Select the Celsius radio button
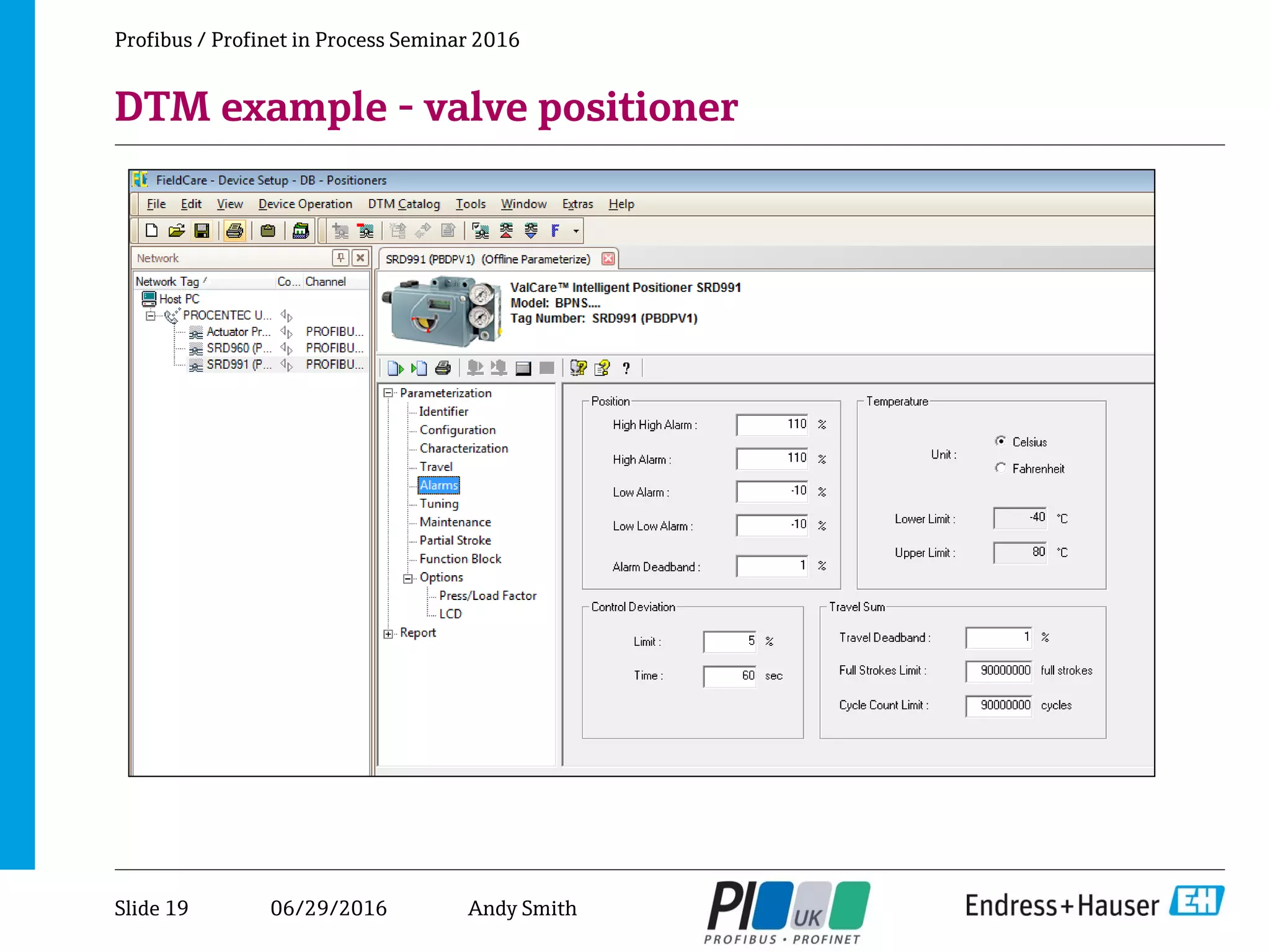Viewport: 1270px width, 952px height. coord(1000,441)
